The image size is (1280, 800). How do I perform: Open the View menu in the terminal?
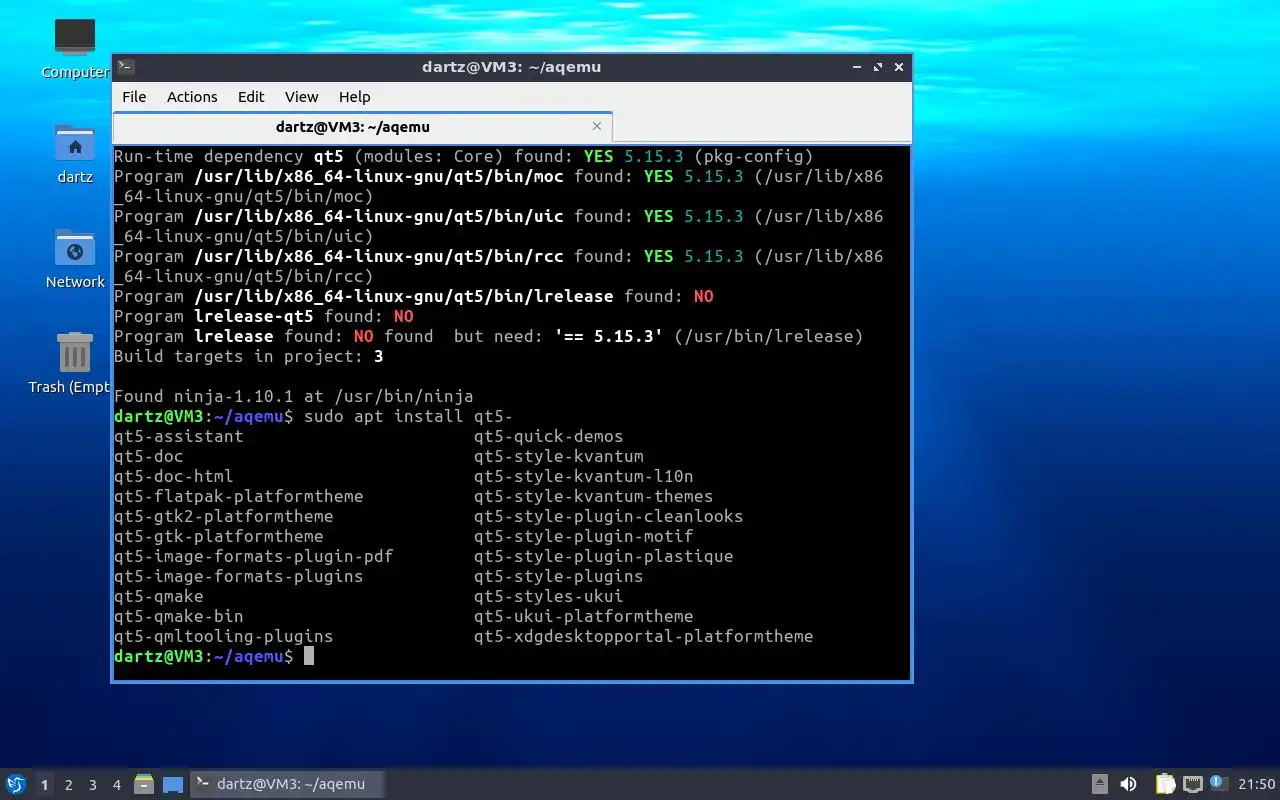(301, 97)
